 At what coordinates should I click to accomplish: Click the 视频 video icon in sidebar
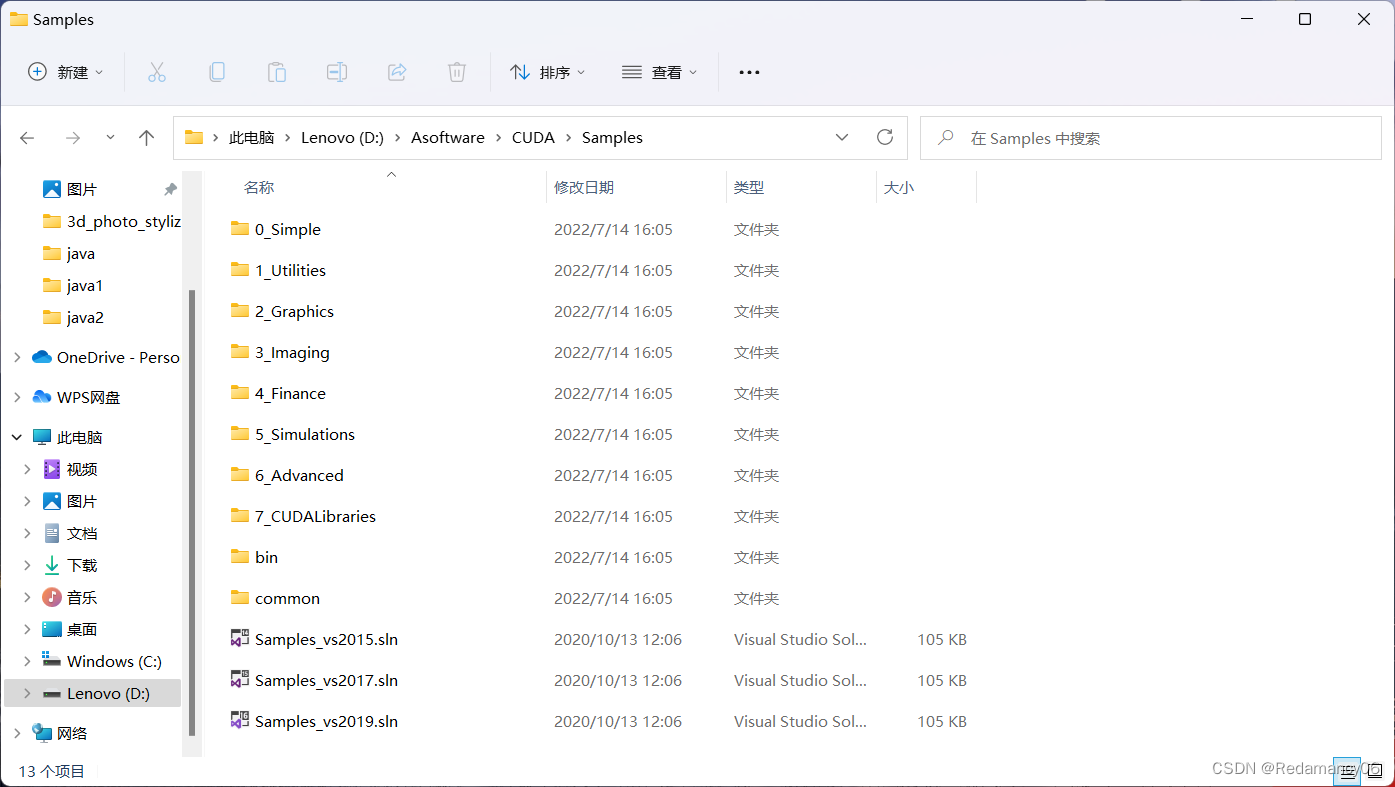(52, 469)
